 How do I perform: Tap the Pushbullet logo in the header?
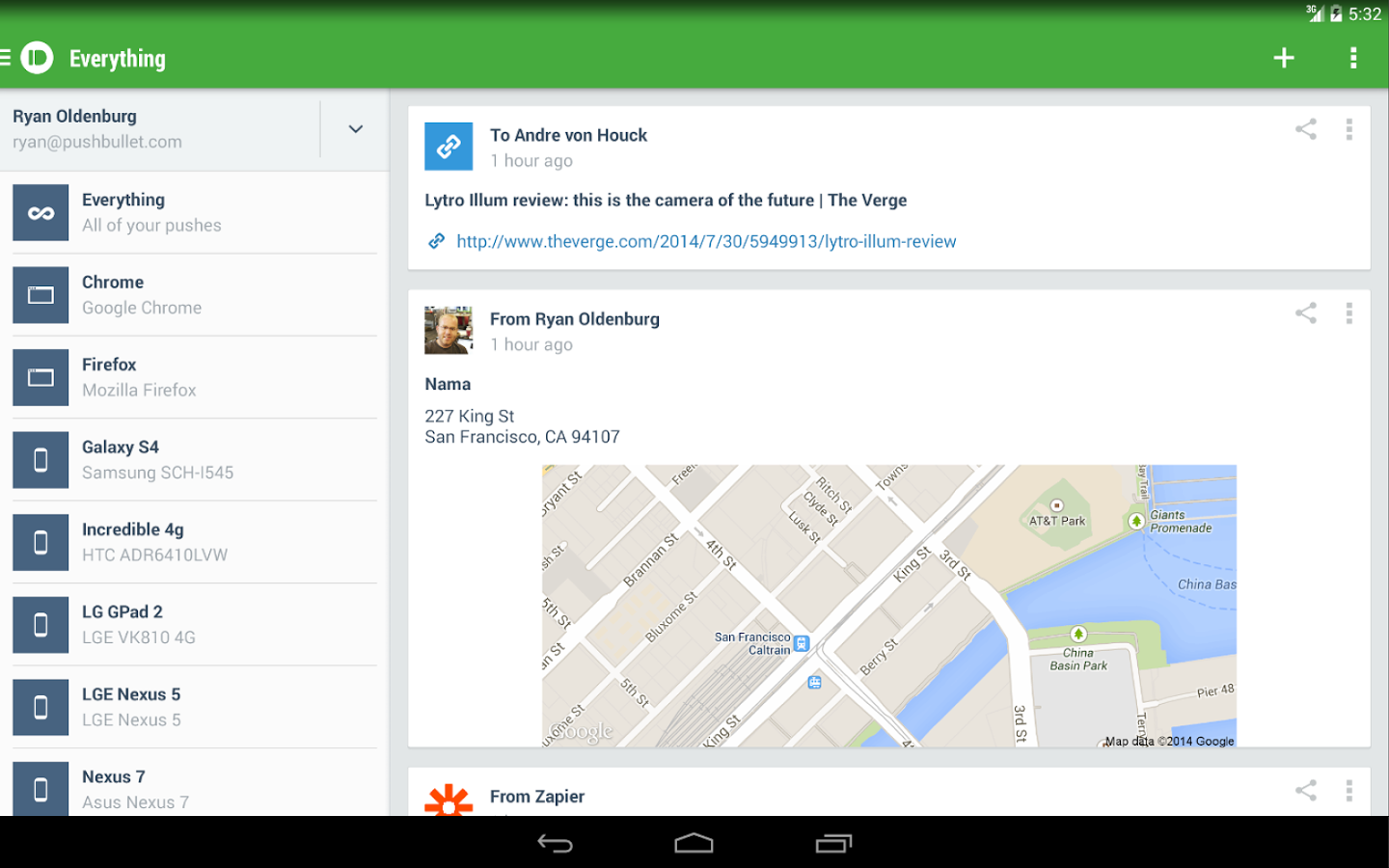pyautogui.click(x=38, y=58)
